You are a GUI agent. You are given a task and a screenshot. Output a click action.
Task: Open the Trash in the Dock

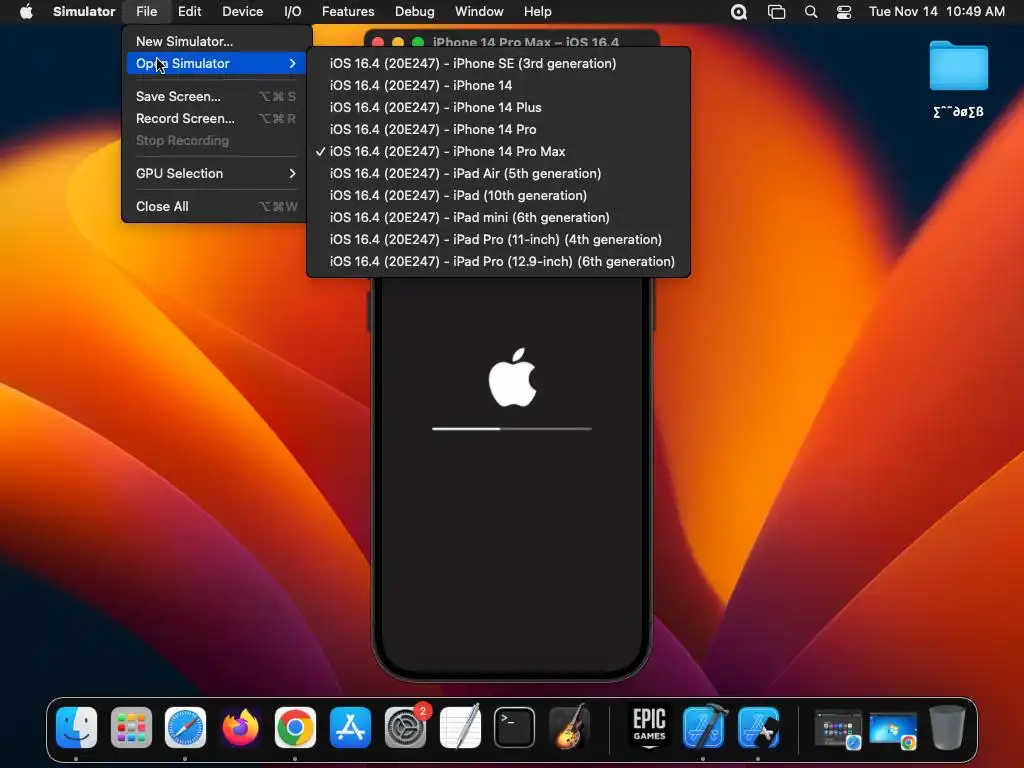tap(948, 728)
